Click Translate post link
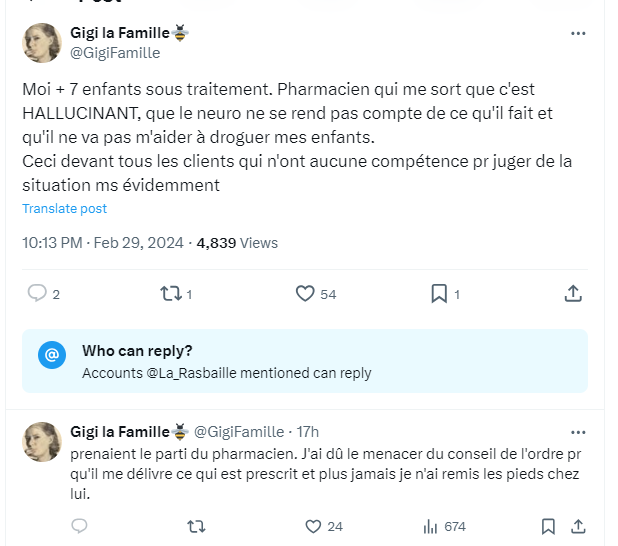The image size is (618, 546). [x=64, y=209]
